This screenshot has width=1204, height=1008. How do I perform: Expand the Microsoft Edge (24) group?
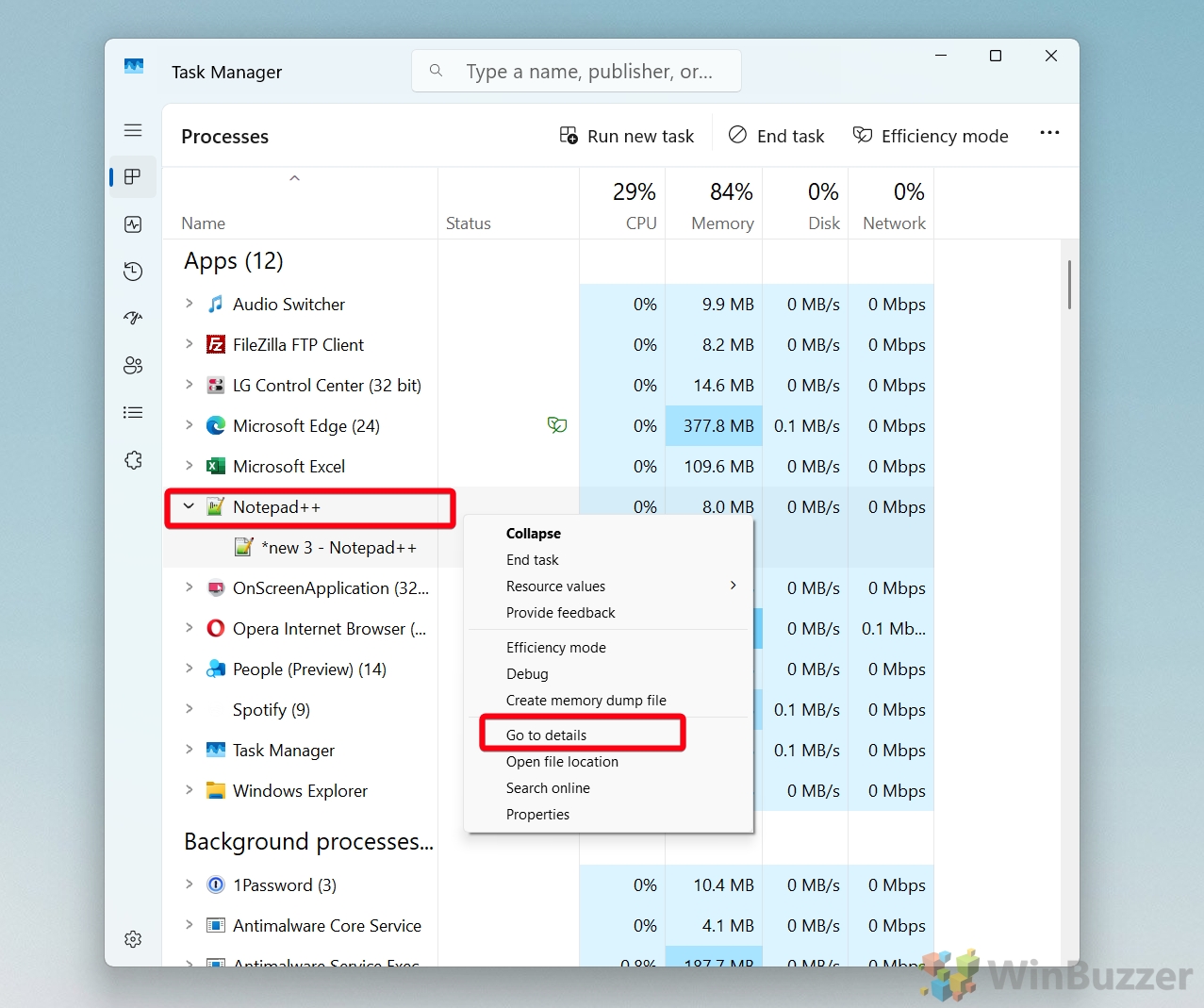click(x=190, y=425)
